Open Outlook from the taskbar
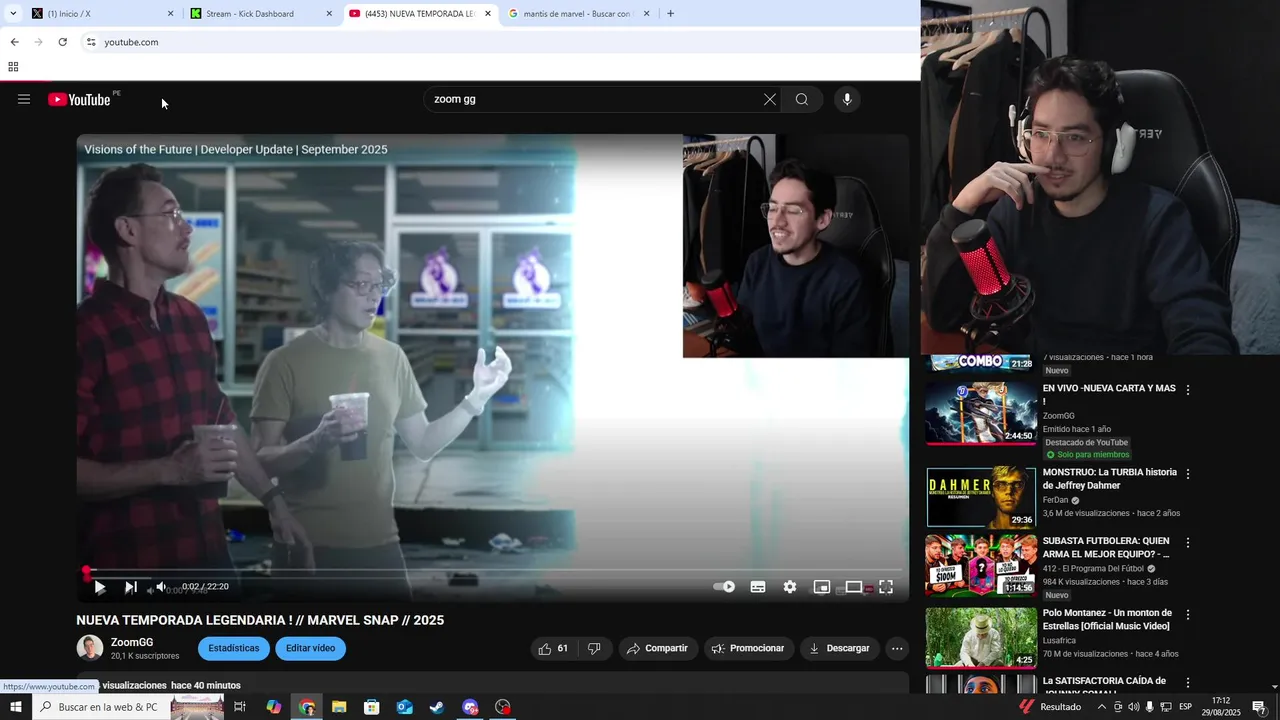Viewport: 1280px width, 720px height. coord(404,707)
